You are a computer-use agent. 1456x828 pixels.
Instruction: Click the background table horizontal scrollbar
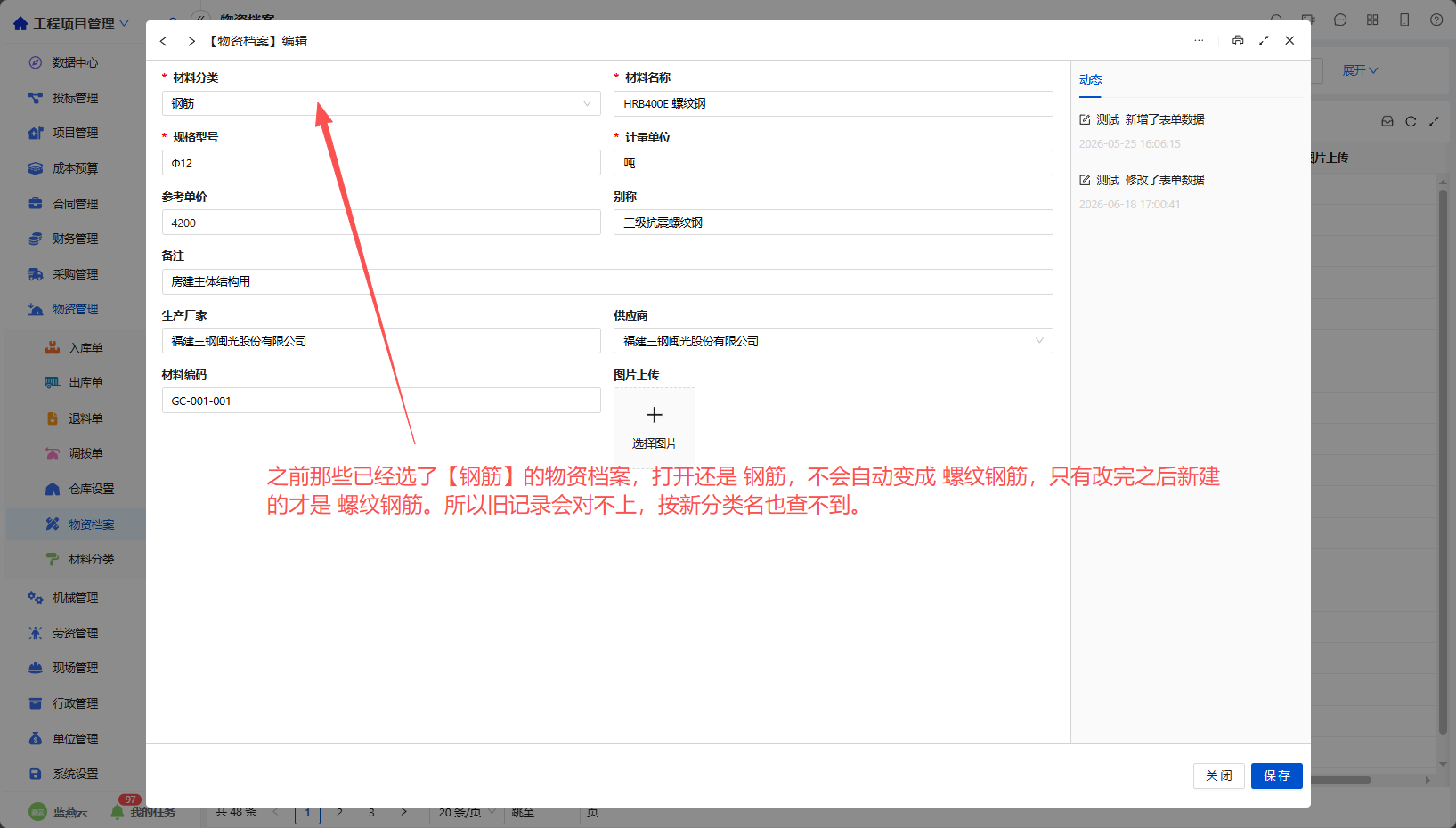pyautogui.click(x=1340, y=780)
